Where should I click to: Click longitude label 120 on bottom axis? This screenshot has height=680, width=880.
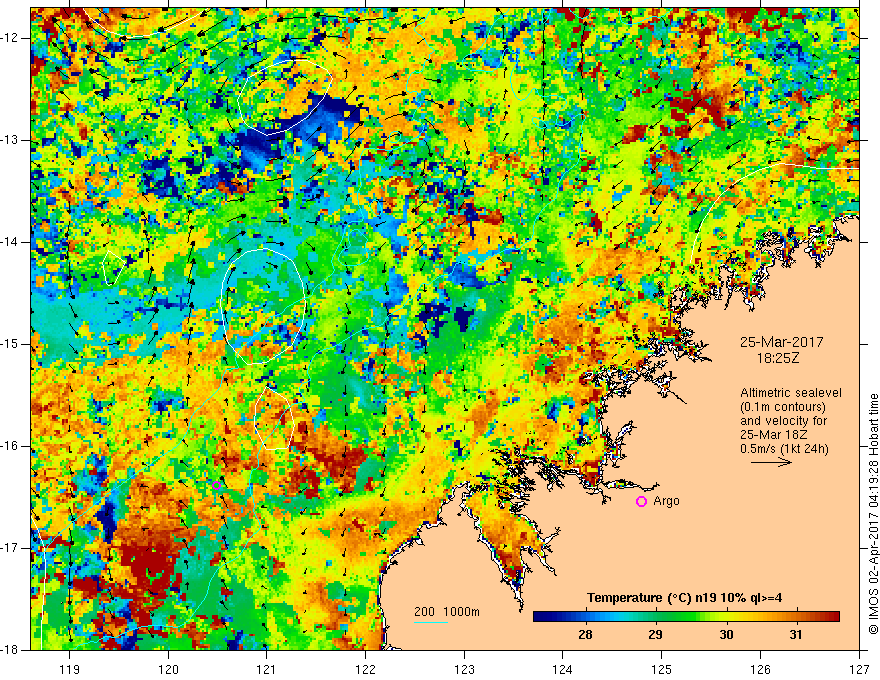168,669
